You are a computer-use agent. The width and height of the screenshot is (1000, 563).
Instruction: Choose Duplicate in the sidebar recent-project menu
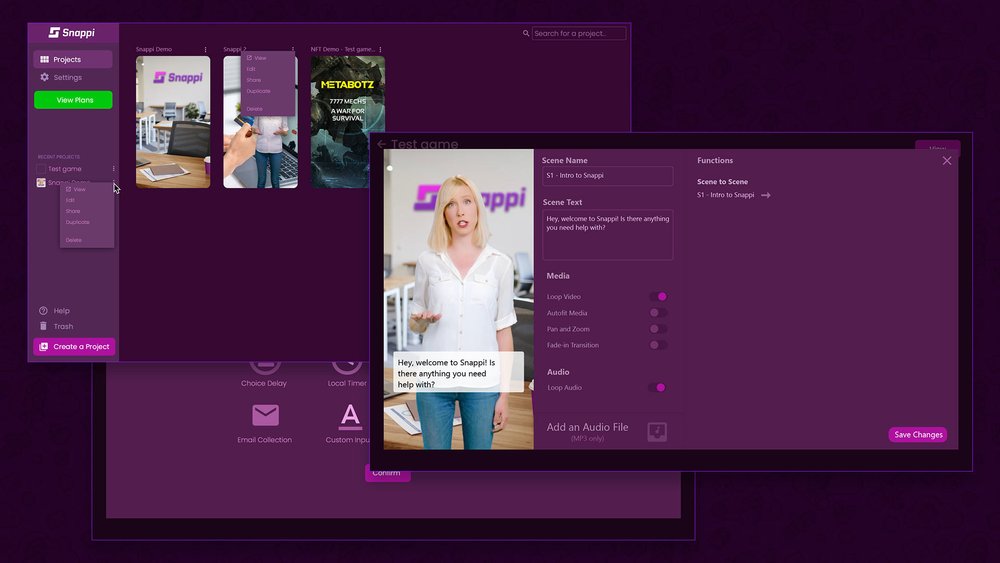coord(77,223)
